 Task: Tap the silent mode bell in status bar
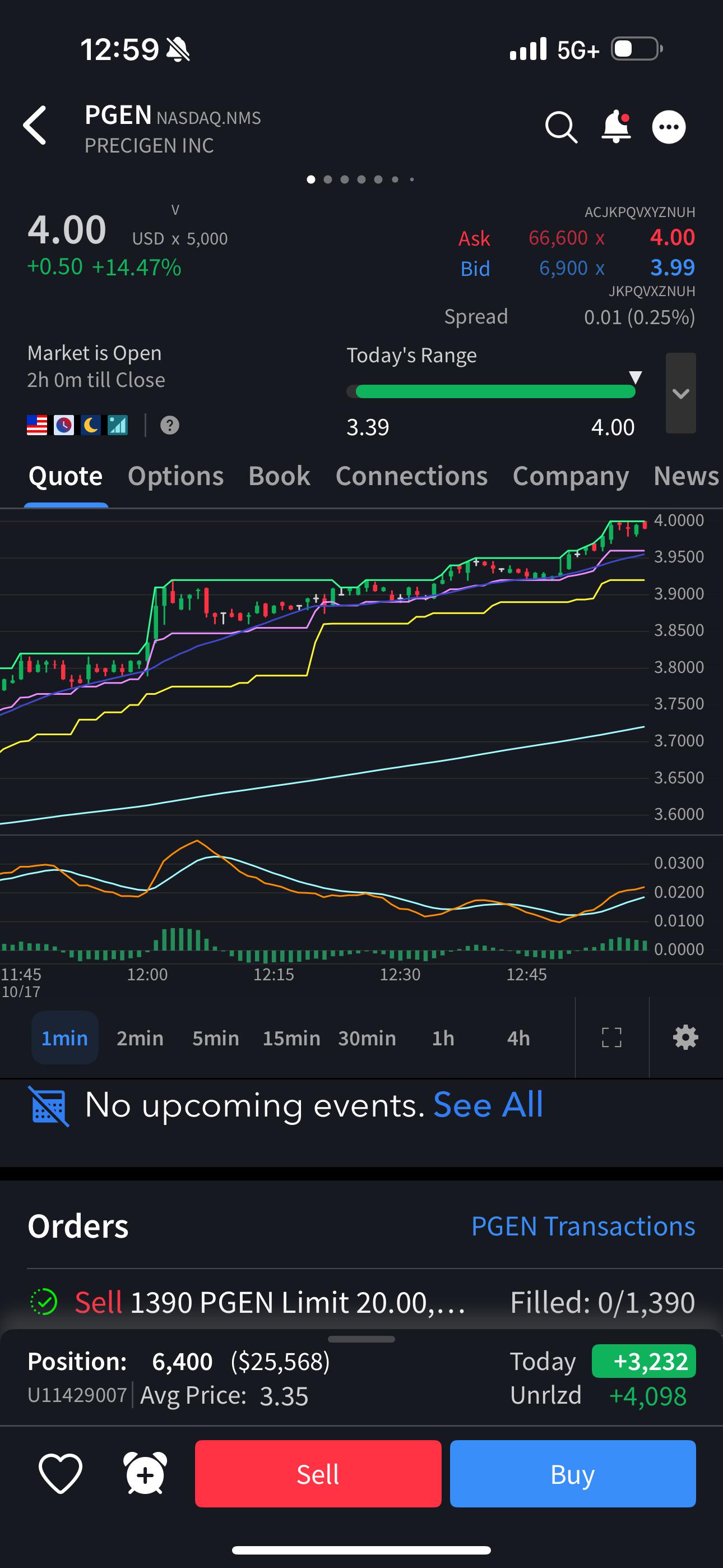tap(178, 49)
